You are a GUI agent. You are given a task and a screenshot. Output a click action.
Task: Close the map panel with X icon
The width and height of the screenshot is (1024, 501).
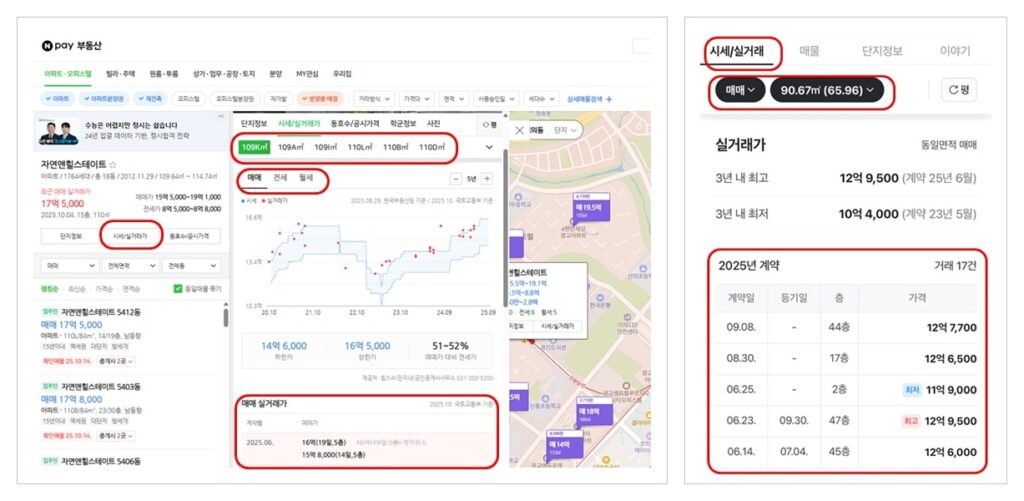tap(518, 131)
